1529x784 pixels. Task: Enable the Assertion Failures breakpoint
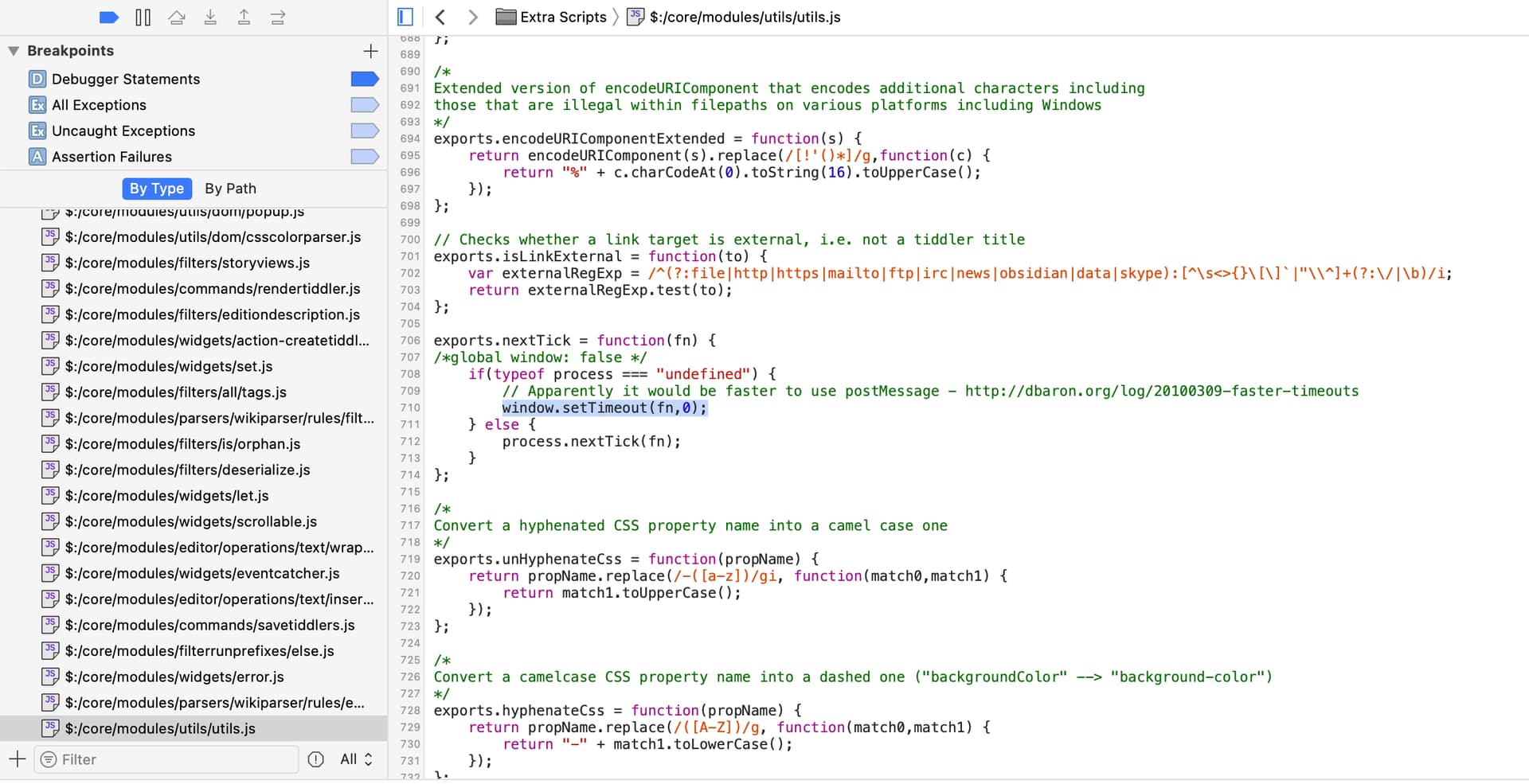(364, 157)
